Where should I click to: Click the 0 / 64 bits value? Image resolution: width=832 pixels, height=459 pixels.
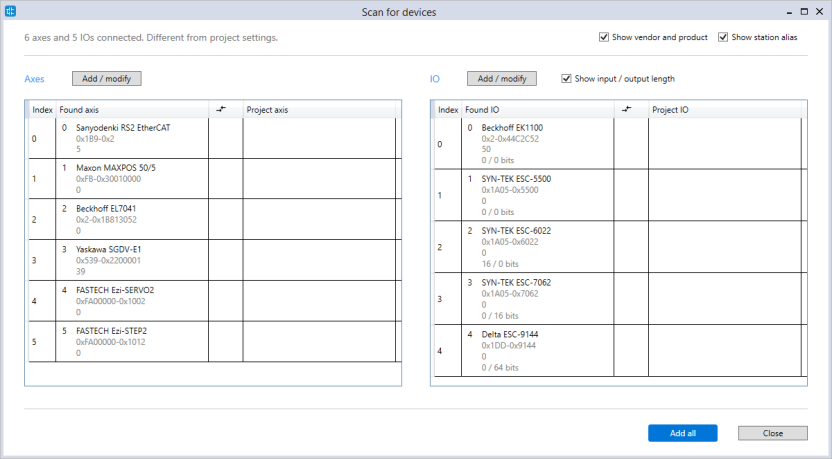(500, 368)
